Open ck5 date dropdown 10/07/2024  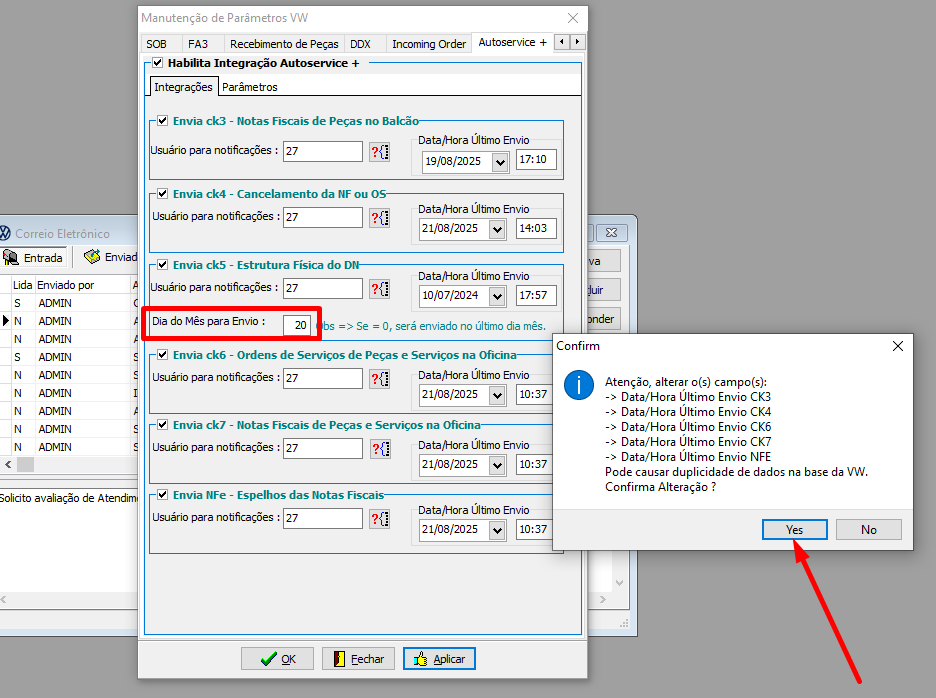tap(497, 296)
